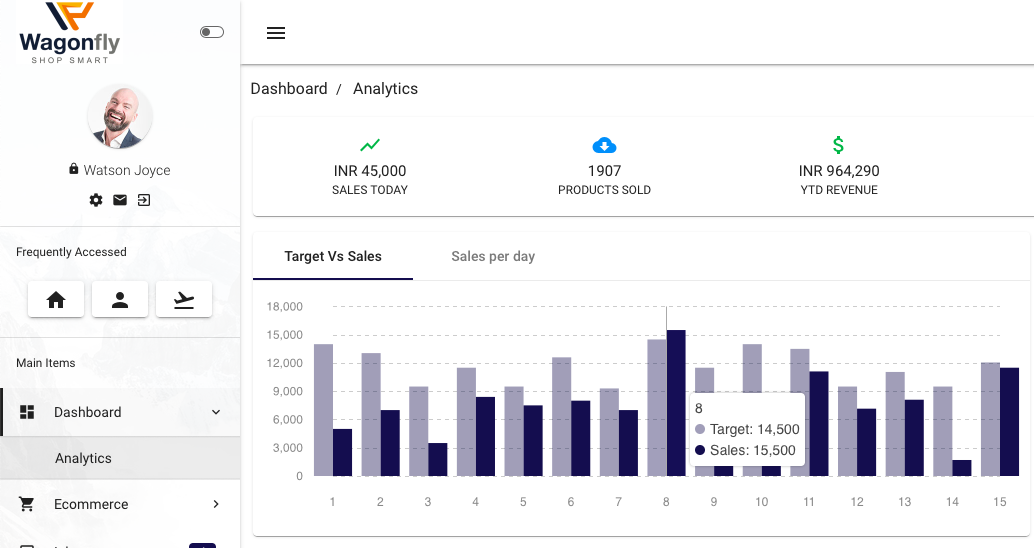The height and width of the screenshot is (548, 1034).
Task: Click the Target bar for day 10
Action: (x=752, y=368)
